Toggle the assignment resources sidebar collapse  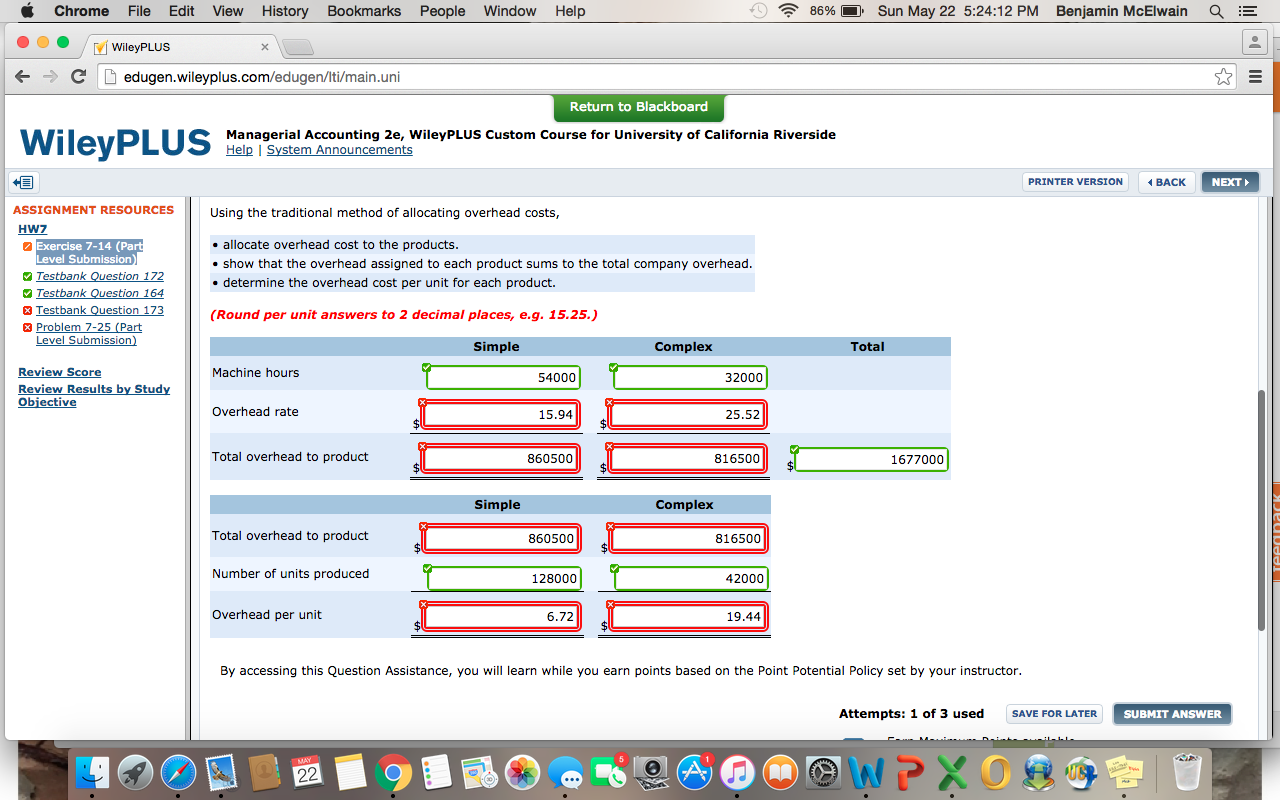coord(23,182)
